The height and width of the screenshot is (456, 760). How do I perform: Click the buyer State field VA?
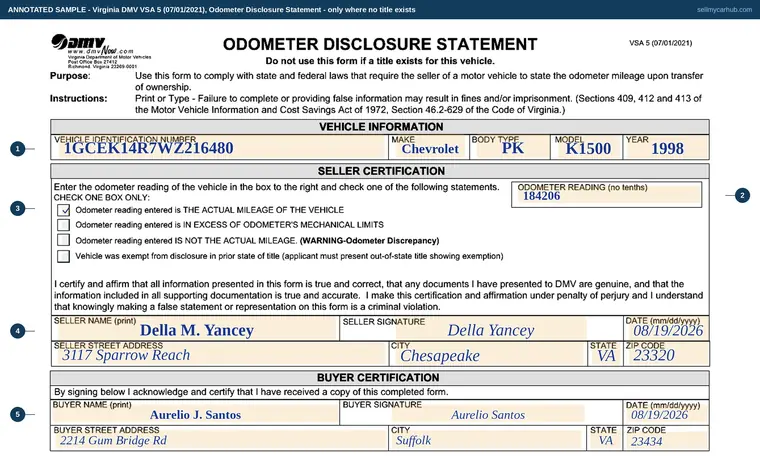[x=604, y=439]
